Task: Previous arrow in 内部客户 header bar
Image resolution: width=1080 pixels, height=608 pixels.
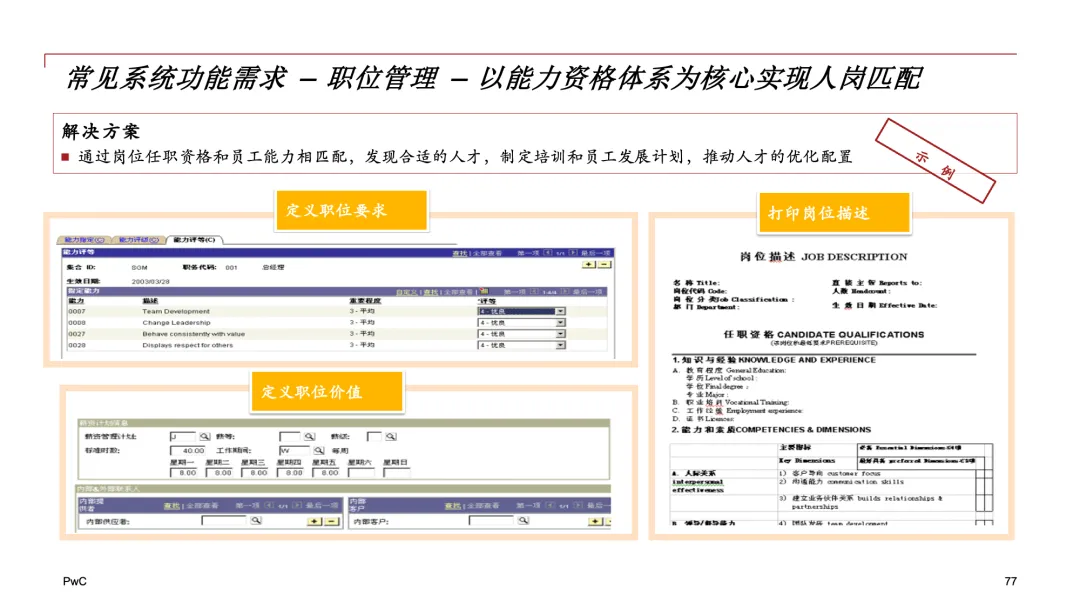Action: pos(550,505)
